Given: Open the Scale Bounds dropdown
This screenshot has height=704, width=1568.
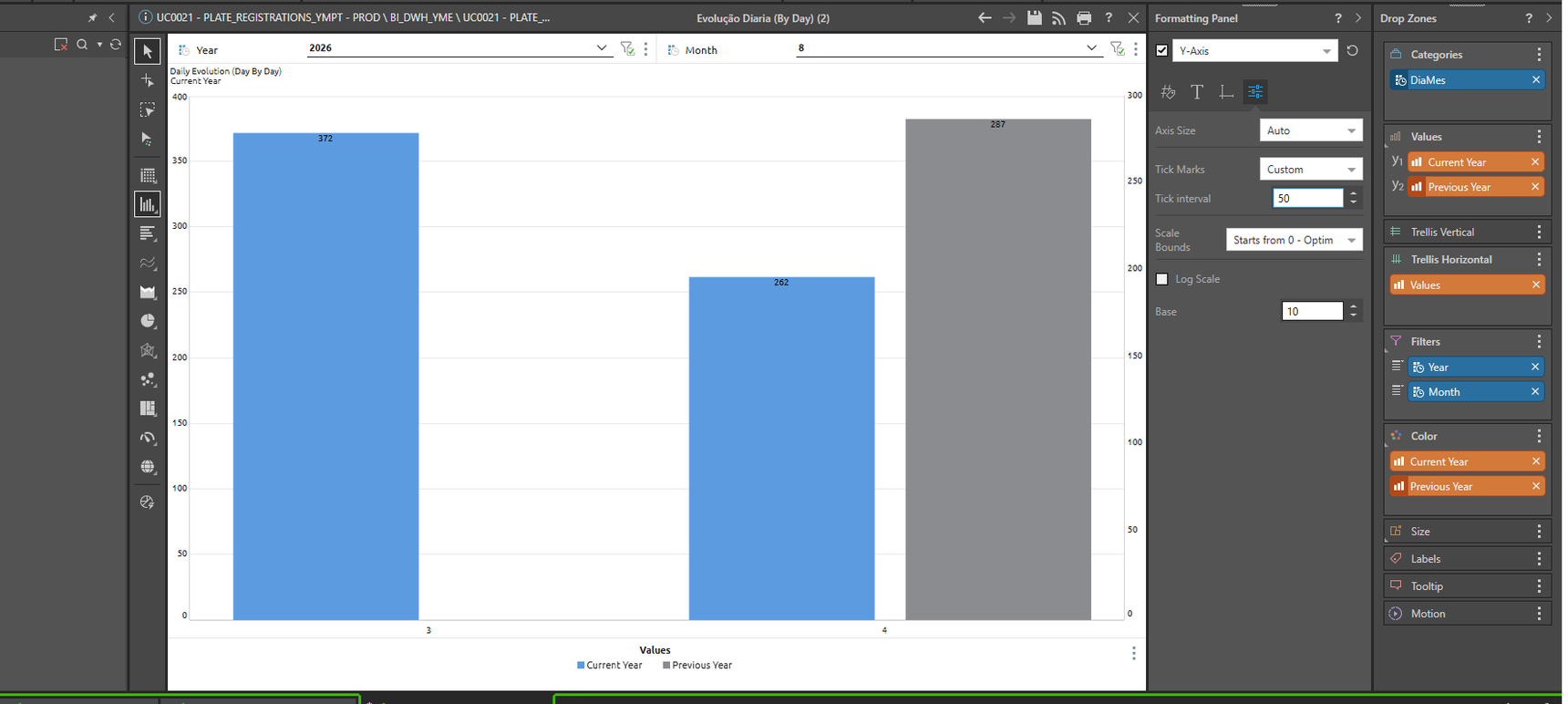Looking at the screenshot, I should (x=1295, y=240).
